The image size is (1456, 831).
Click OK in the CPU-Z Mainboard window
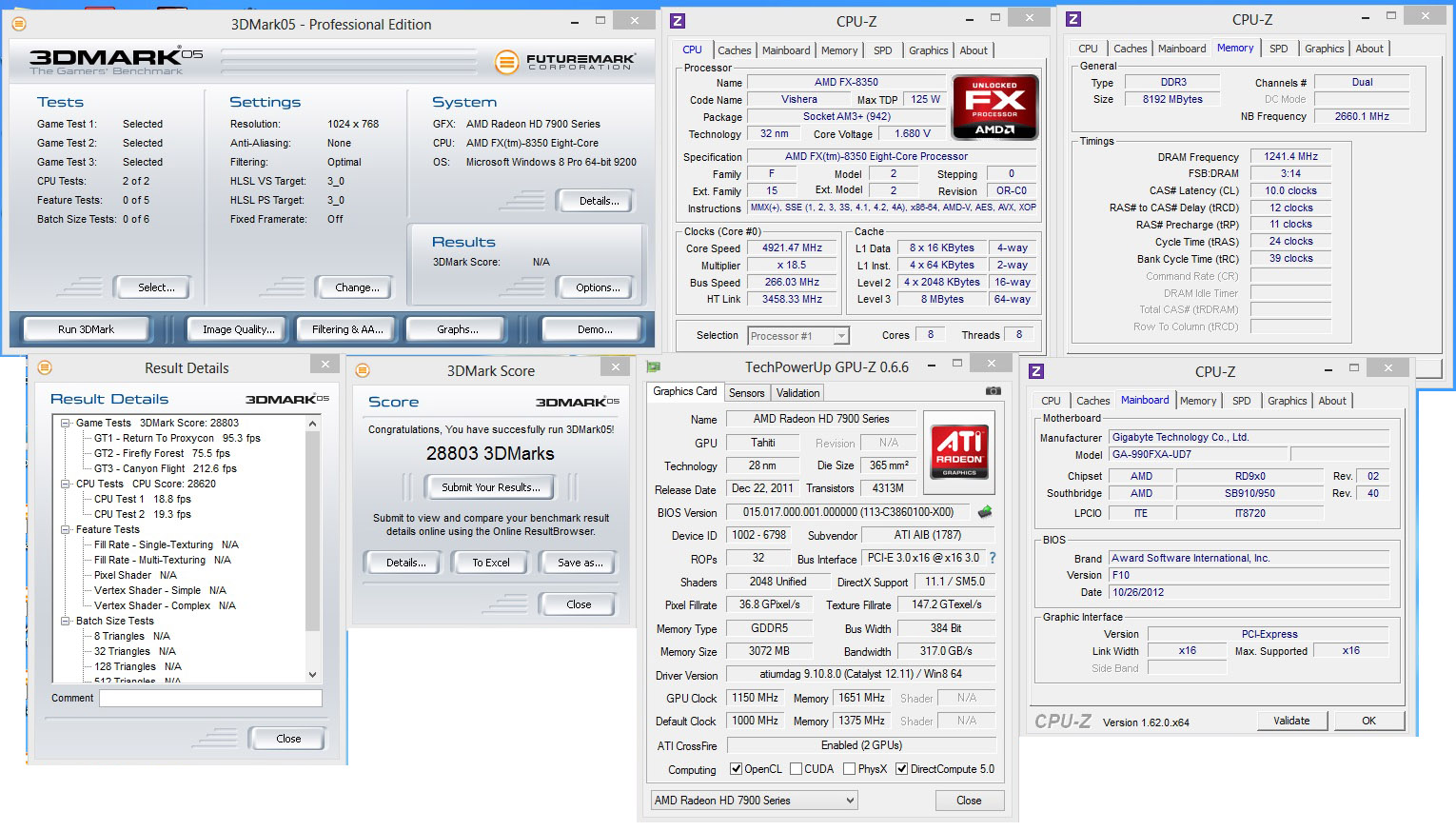[1368, 721]
